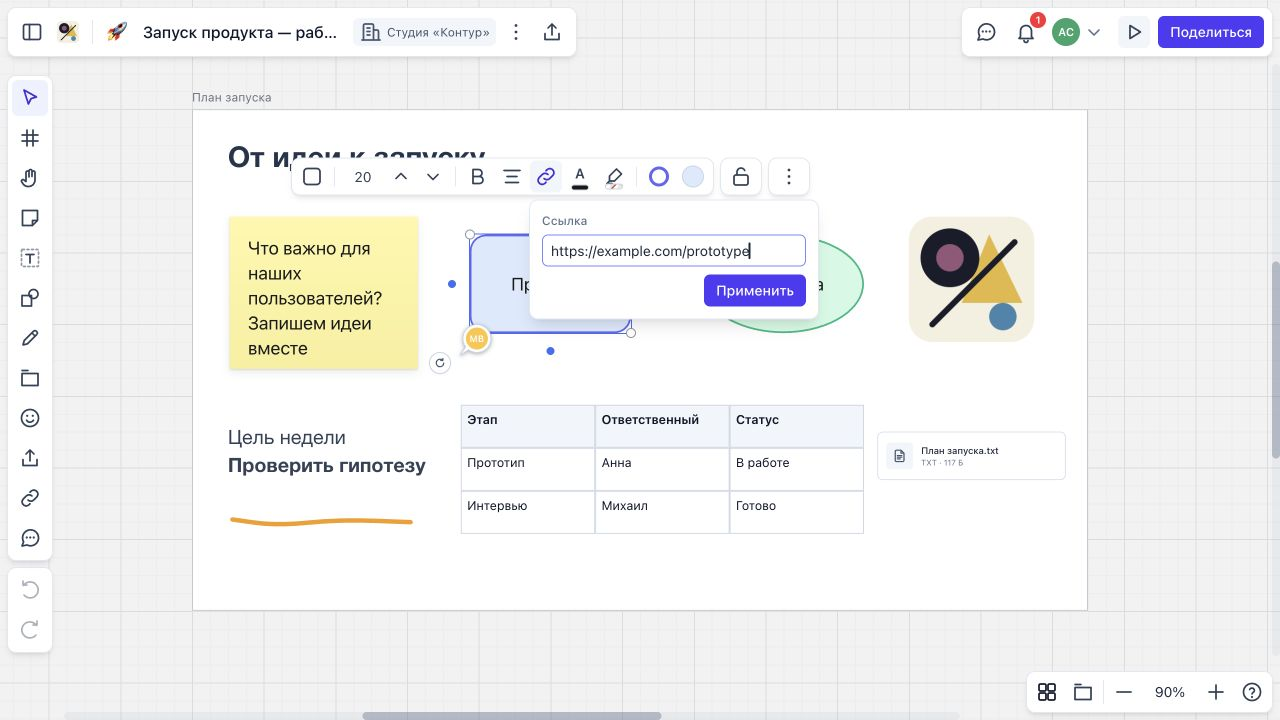The image size is (1280, 720).
Task: Click the upload tool in left toolbar
Action: (x=30, y=458)
